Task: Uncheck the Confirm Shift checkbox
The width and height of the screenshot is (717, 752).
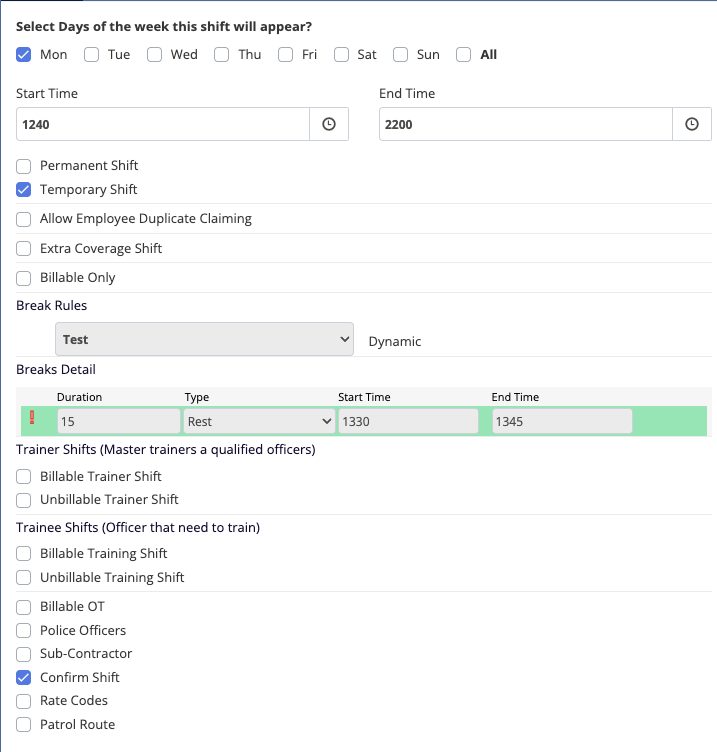Action: (x=24, y=678)
